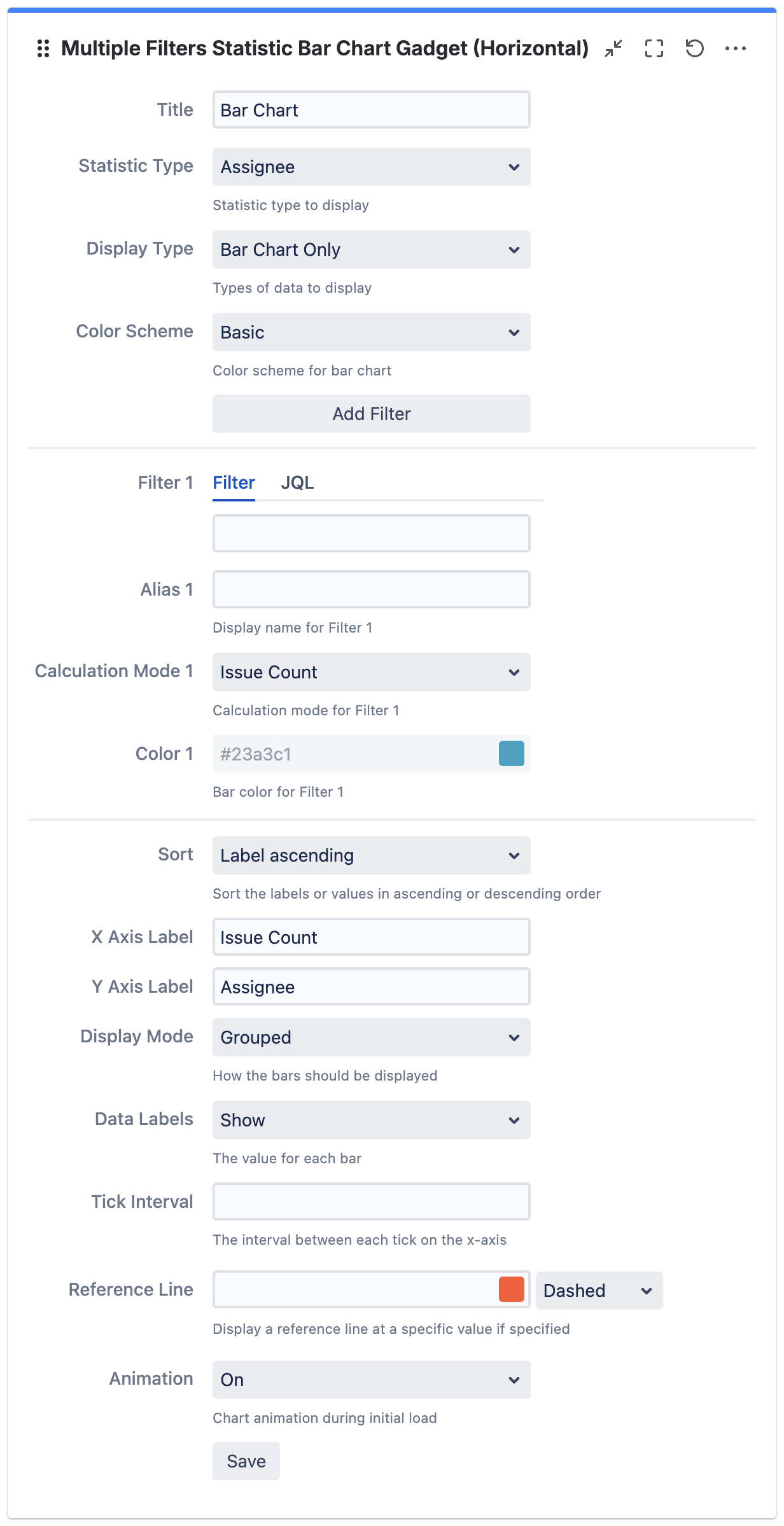Click the Add Filter button
This screenshot has height=1526, width=784.
pyautogui.click(x=371, y=414)
